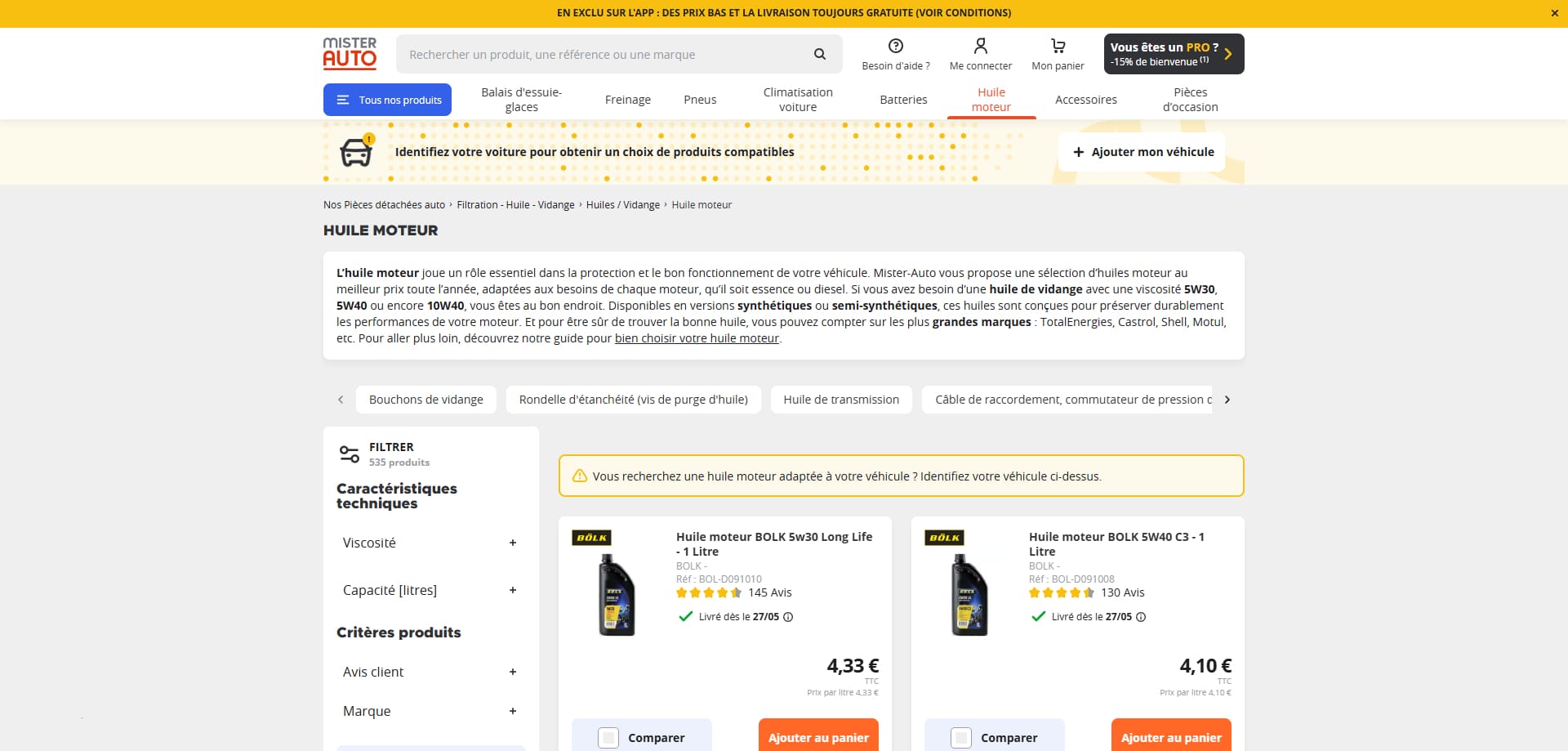Click Filtration - Huile - Vidange breadcrumb

515,205
